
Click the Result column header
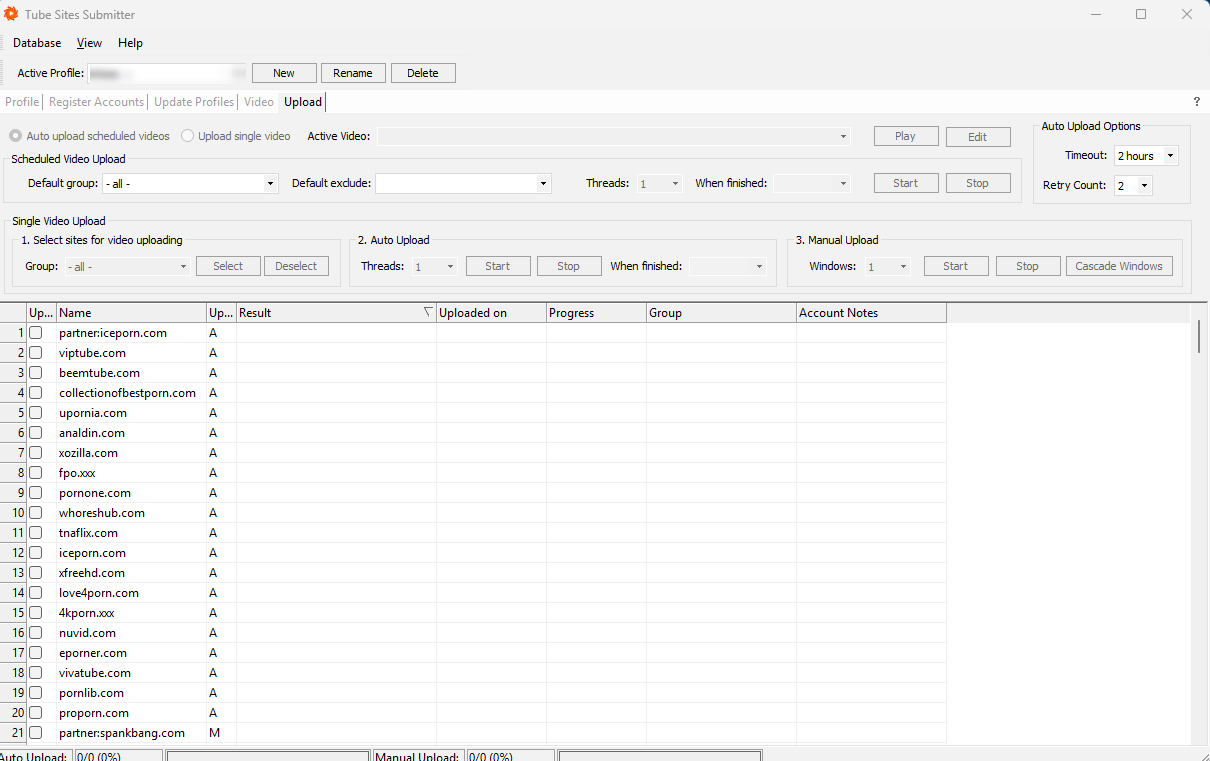[336, 313]
